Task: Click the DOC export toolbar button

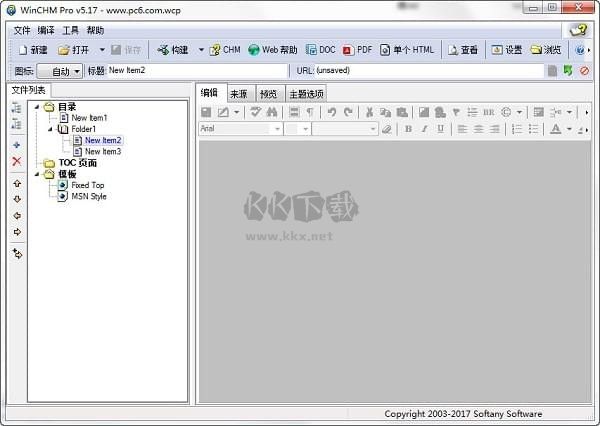Action: point(321,50)
